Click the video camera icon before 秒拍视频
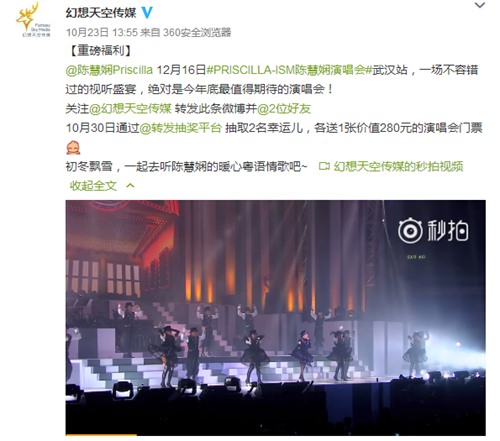Viewport: 500px width, 441px height. [x=324, y=166]
